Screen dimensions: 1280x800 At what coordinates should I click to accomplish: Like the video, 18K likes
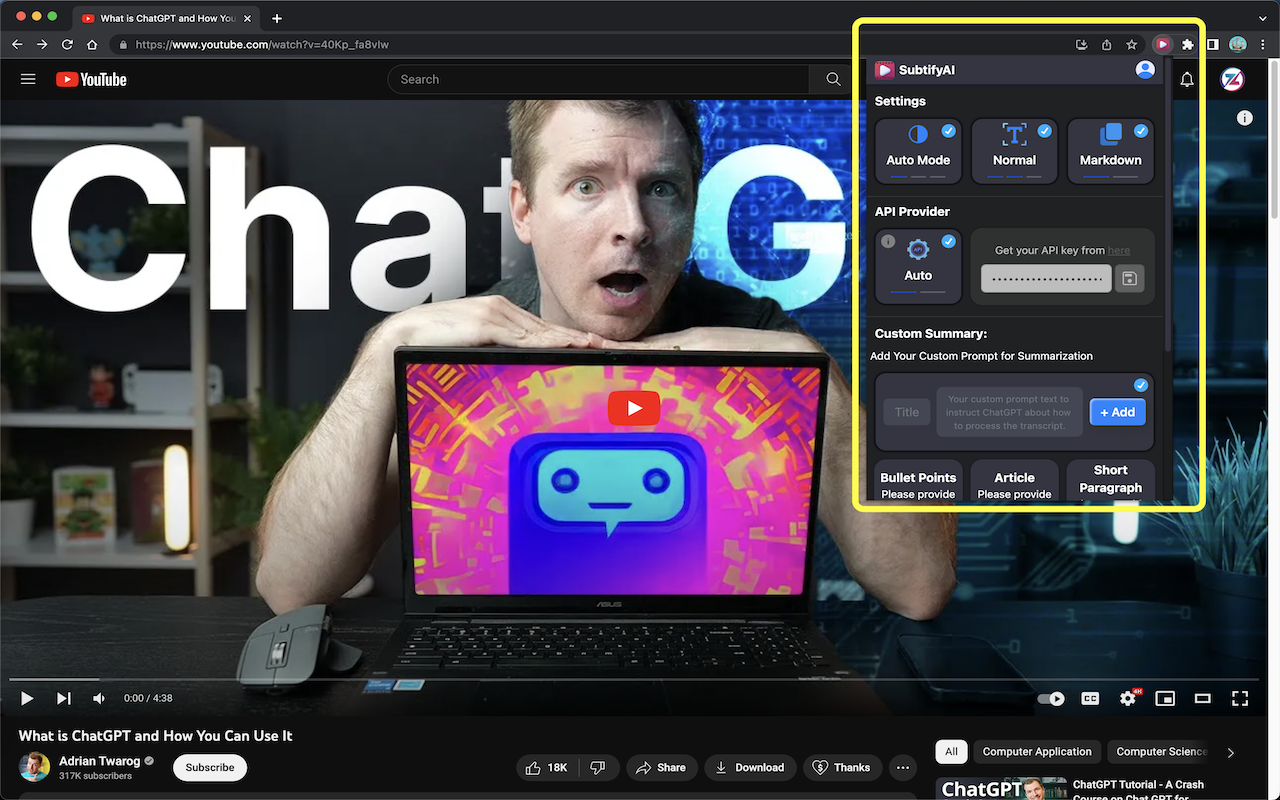(546, 767)
